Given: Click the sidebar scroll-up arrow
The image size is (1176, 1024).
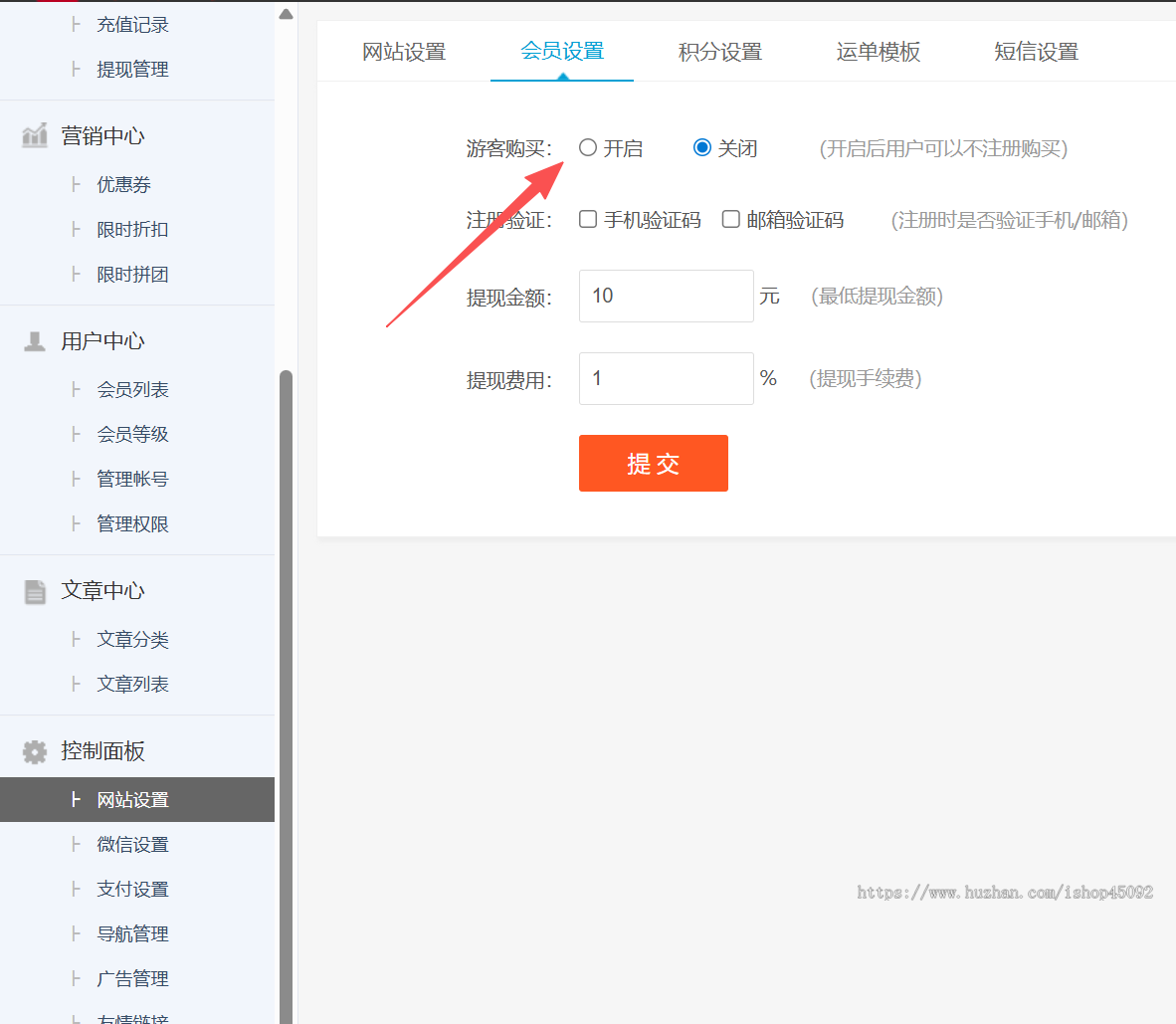Looking at the screenshot, I should point(286,14).
